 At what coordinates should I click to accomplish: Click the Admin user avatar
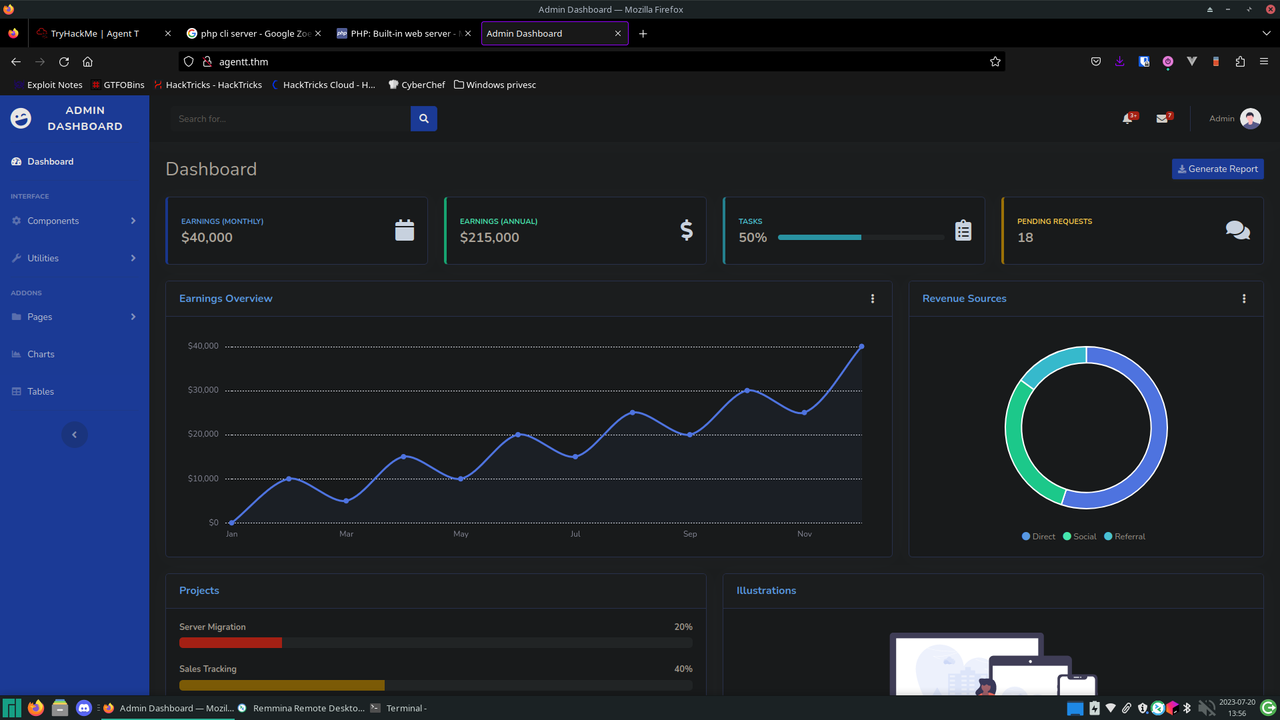click(x=1250, y=119)
